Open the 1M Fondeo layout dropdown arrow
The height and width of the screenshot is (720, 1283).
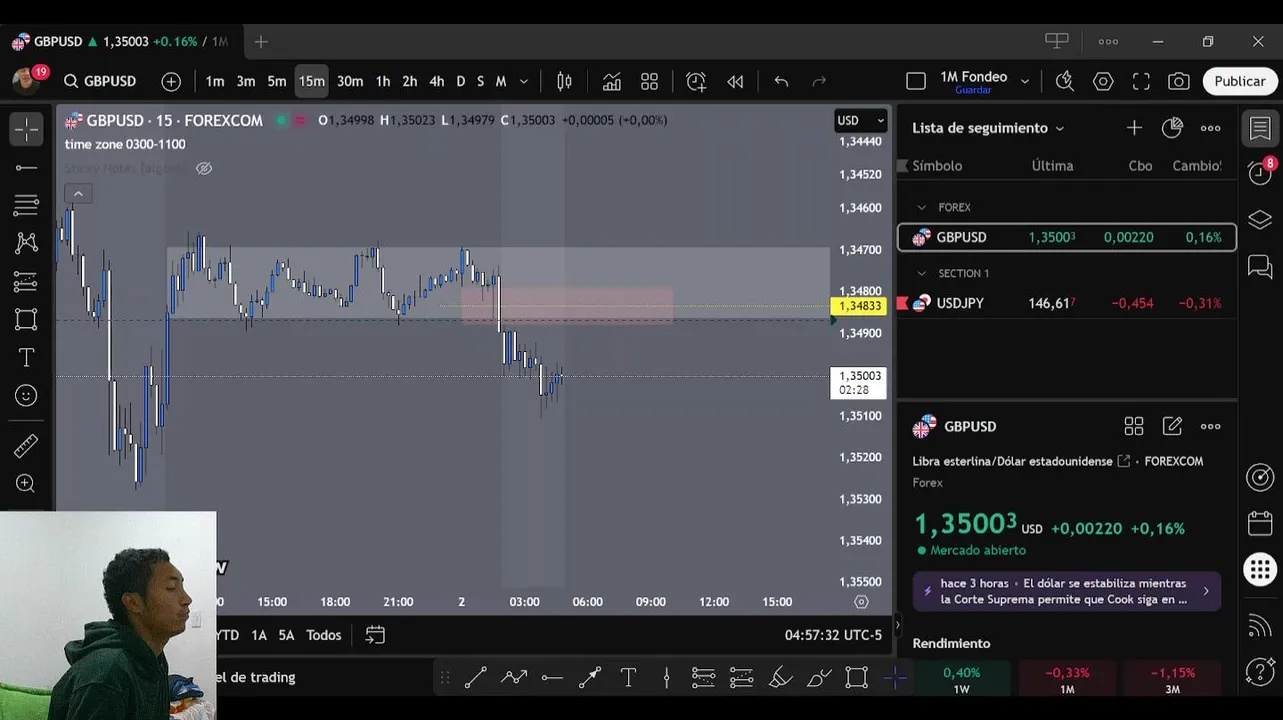(x=1024, y=81)
